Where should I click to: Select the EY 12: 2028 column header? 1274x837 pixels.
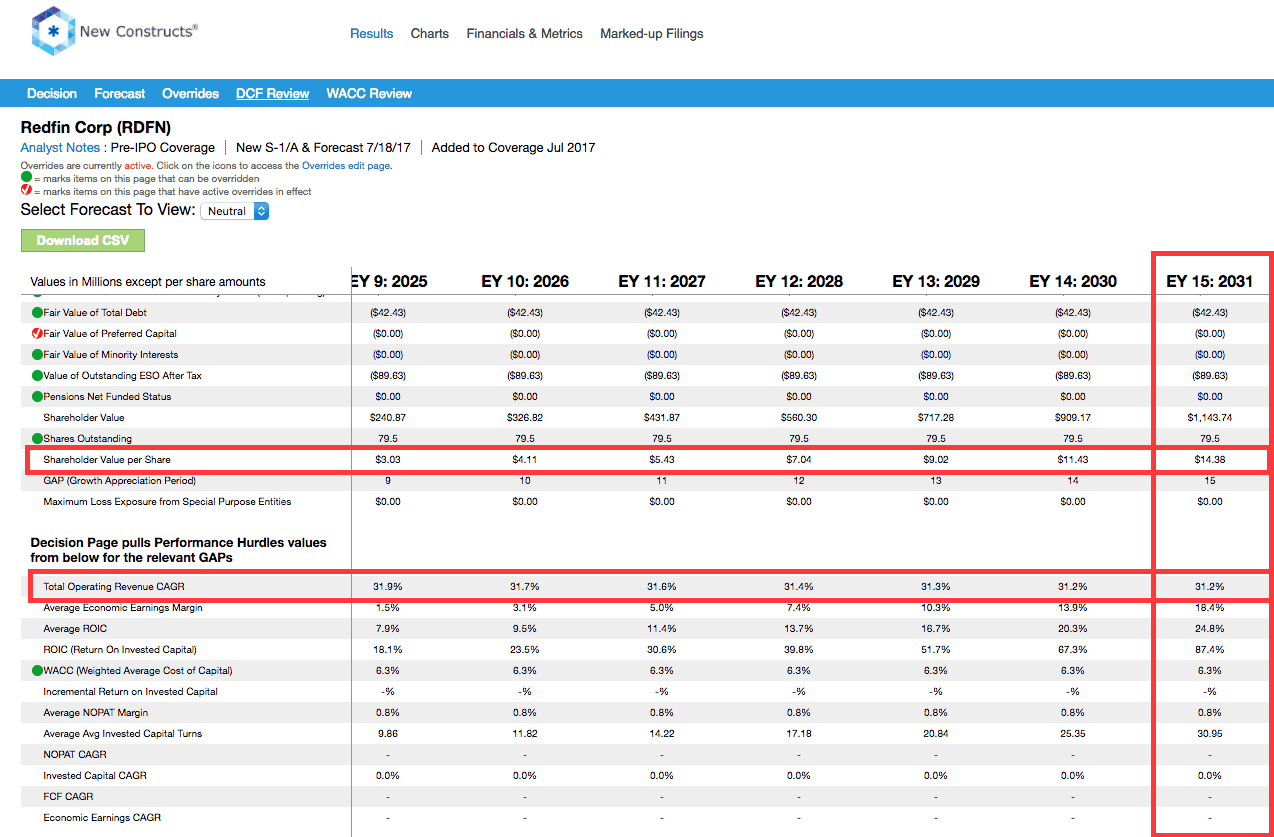point(799,281)
